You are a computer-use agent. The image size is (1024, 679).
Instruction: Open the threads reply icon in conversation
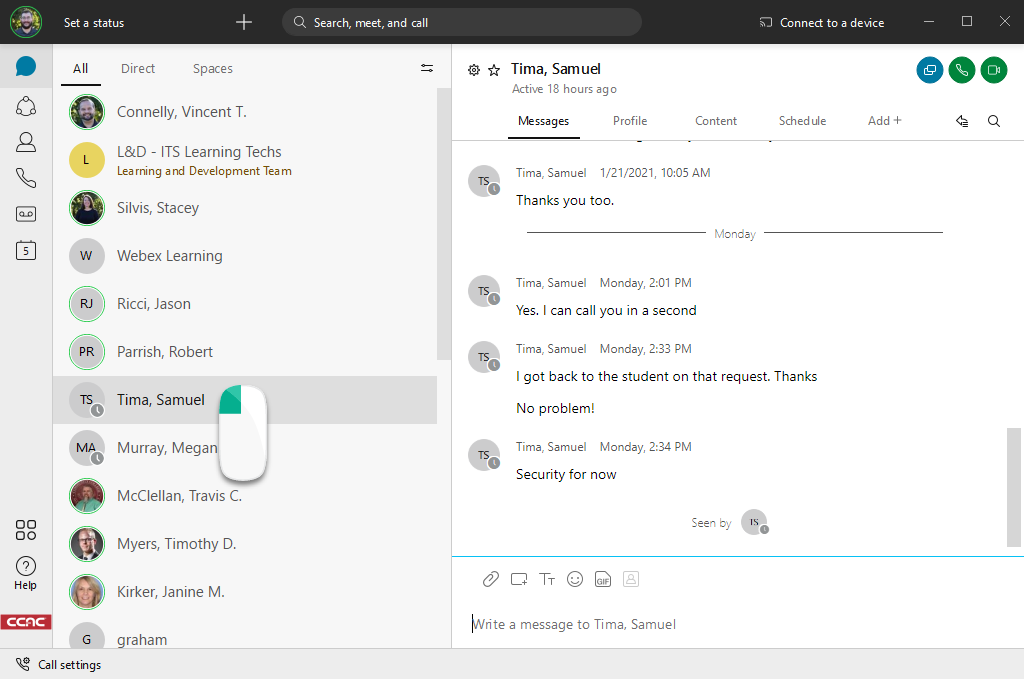pos(962,121)
